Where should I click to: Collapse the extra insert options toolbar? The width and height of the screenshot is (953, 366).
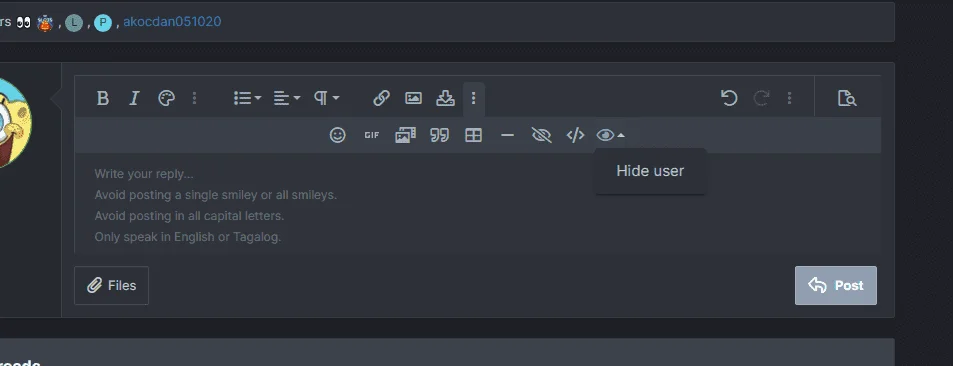(x=473, y=98)
